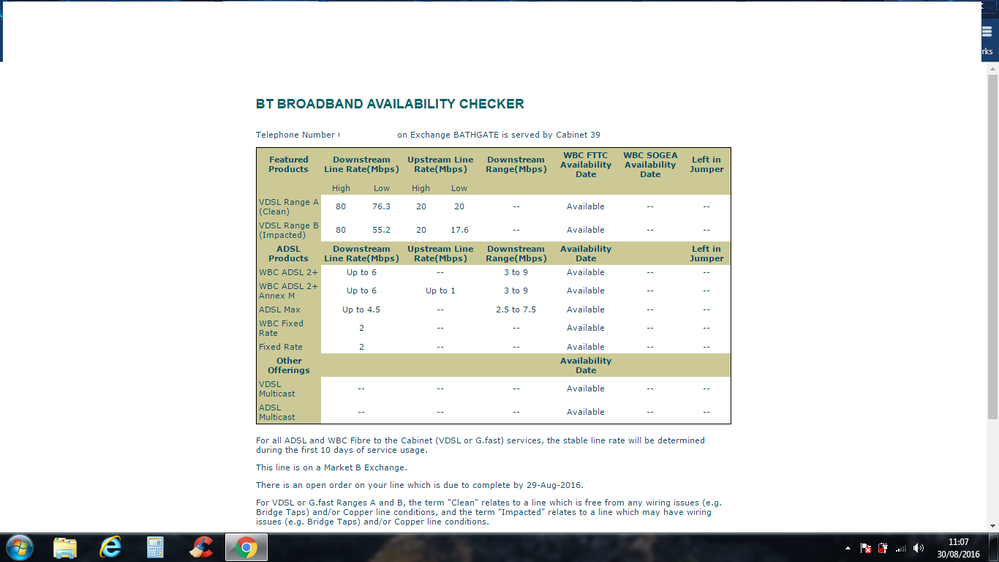Click the BT Broadband Availability Checker heading
The width and height of the screenshot is (999, 562).
390,104
